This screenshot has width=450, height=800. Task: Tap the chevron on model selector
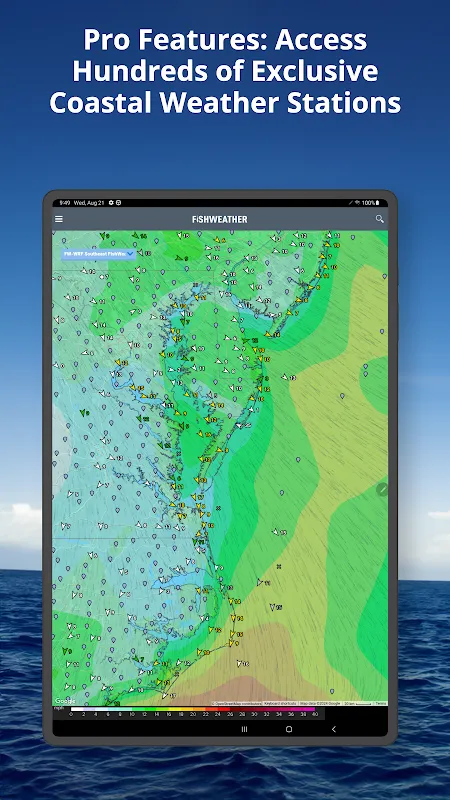tap(130, 254)
